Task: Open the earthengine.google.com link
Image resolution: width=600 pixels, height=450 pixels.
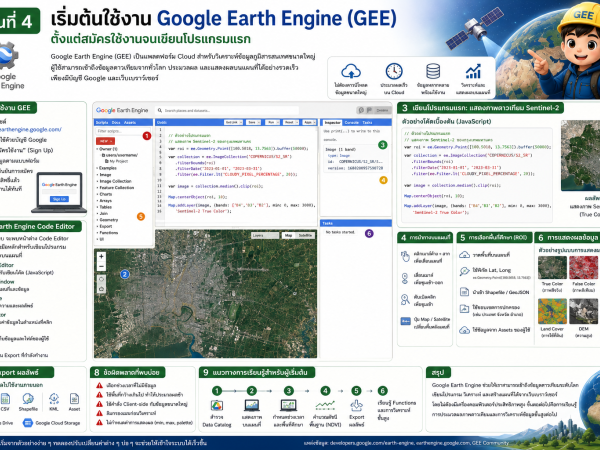Action: point(31,129)
